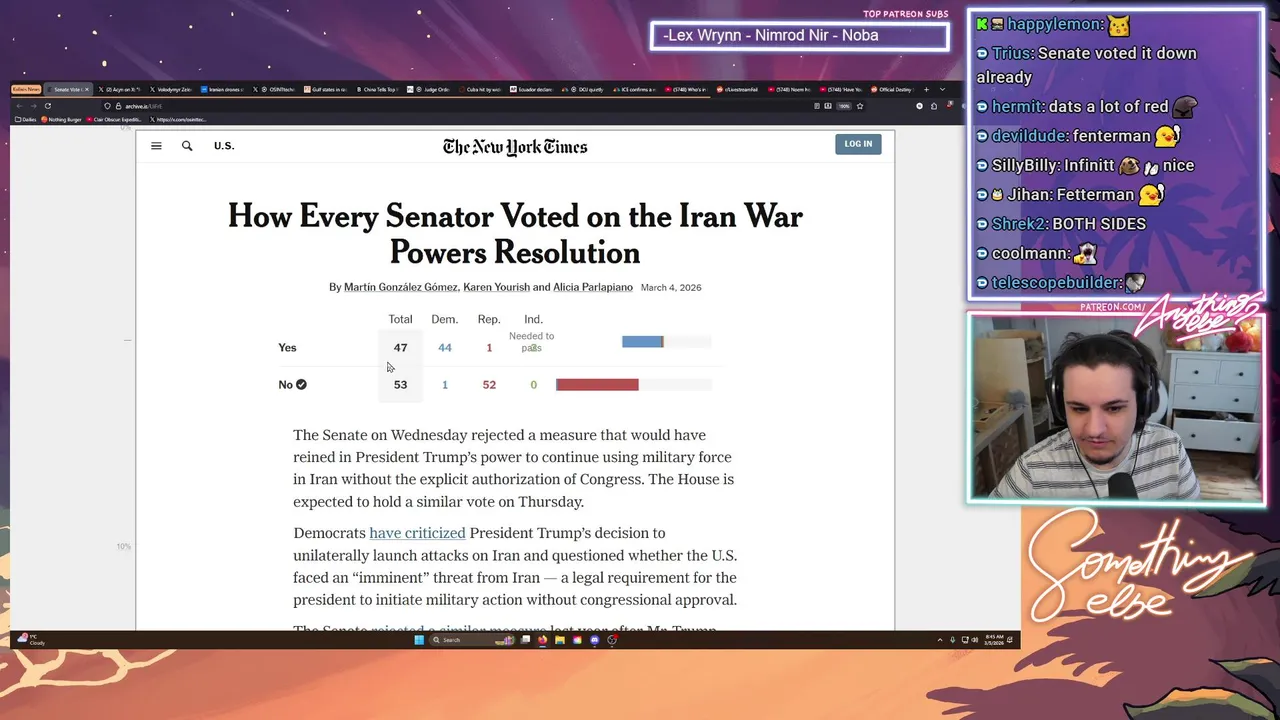The height and width of the screenshot is (720, 1280).
Task: Open author Karen Yourish's page
Action: (x=496, y=287)
